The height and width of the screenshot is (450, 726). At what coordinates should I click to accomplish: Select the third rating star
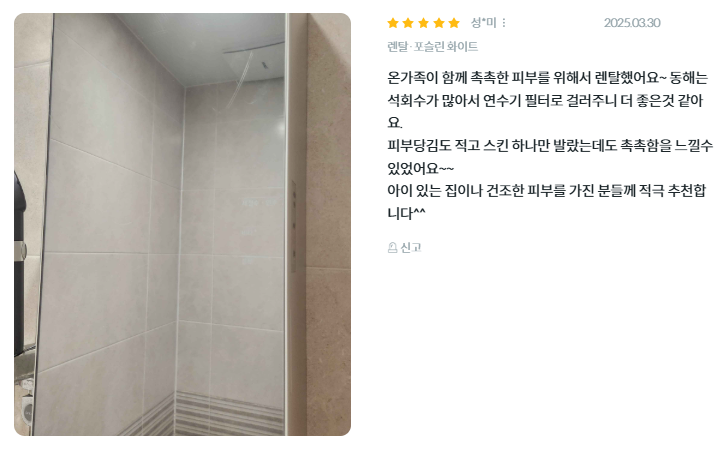423,23
